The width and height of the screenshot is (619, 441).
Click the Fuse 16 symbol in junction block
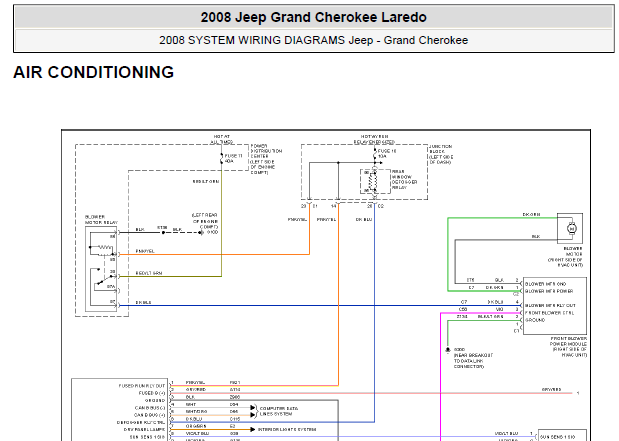tap(375, 154)
